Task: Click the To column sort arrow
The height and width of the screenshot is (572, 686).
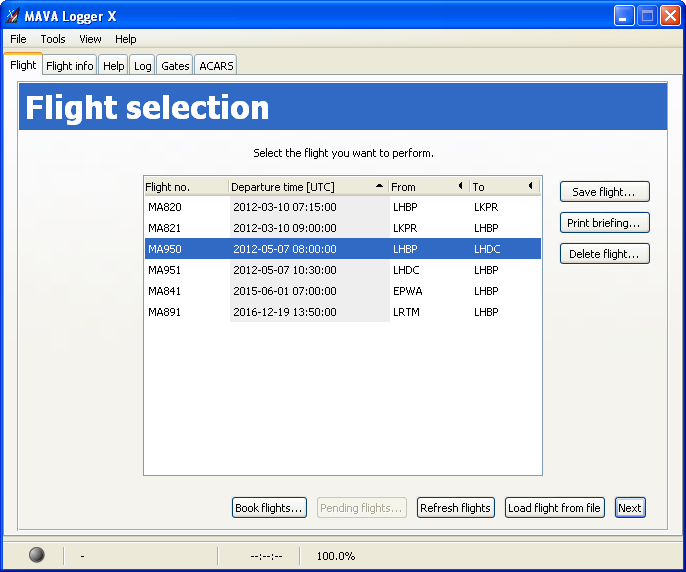Action: click(x=530, y=186)
